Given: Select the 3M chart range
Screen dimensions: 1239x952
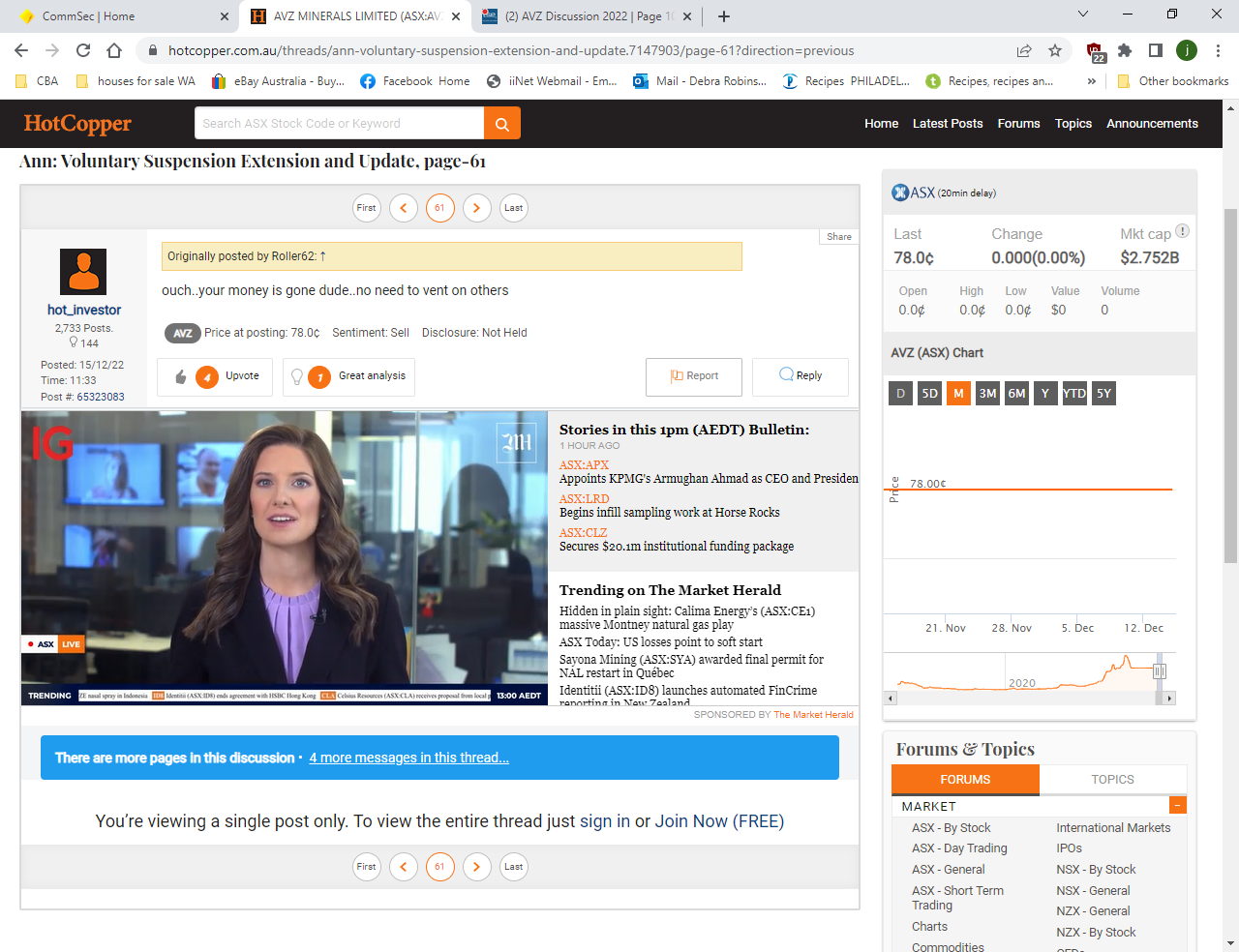Looking at the screenshot, I should click(x=987, y=394).
